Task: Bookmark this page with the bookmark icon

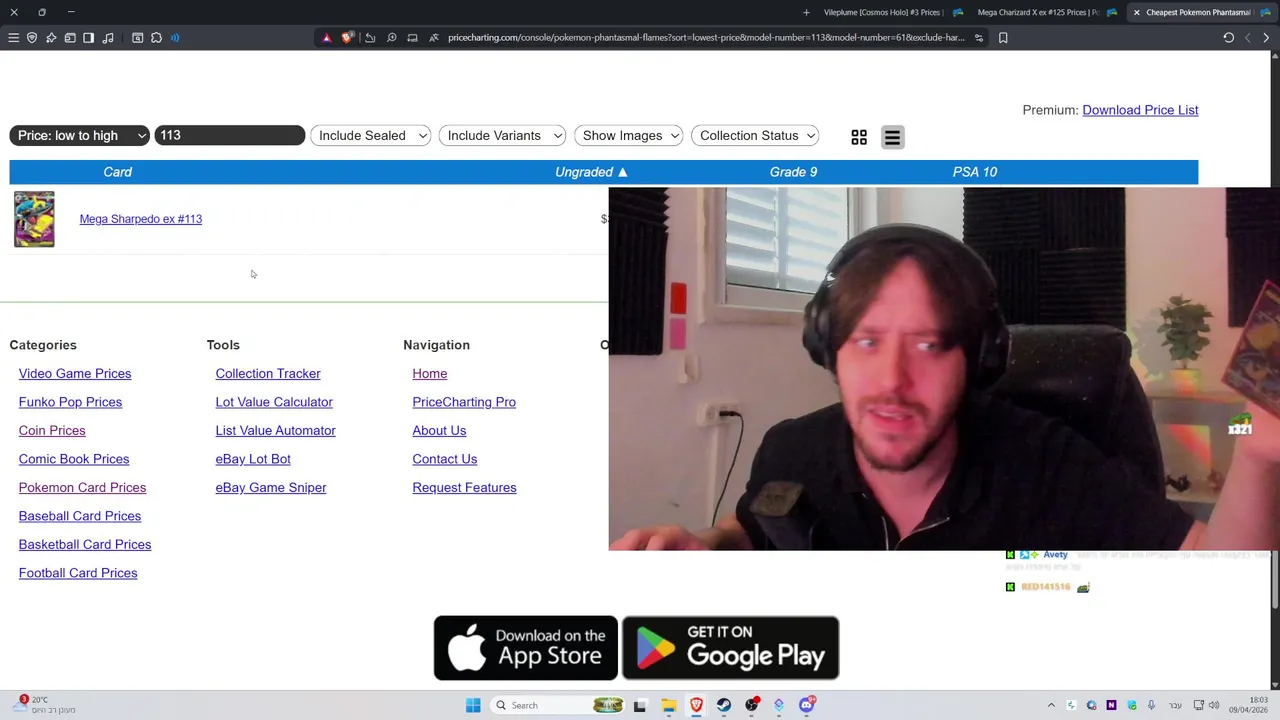Action: (1003, 38)
